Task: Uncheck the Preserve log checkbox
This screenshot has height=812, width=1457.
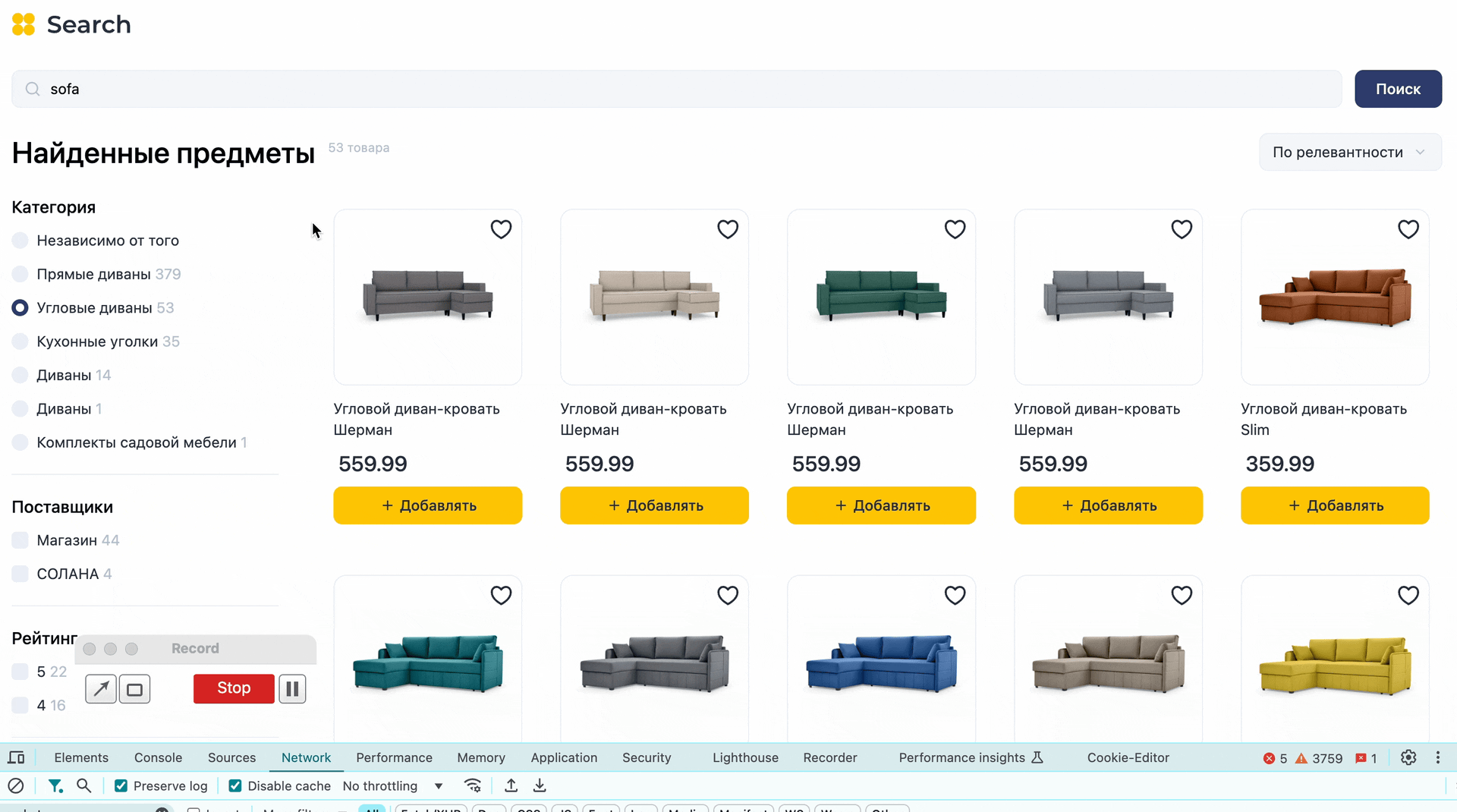Action: click(121, 786)
